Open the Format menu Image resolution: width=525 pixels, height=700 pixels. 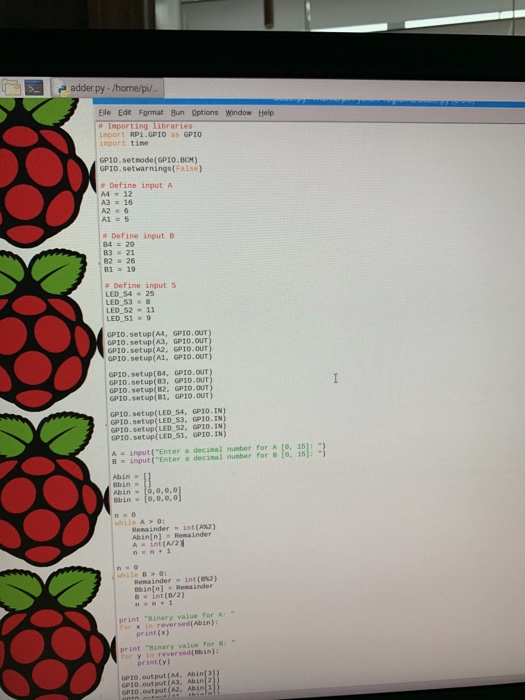tap(151, 112)
